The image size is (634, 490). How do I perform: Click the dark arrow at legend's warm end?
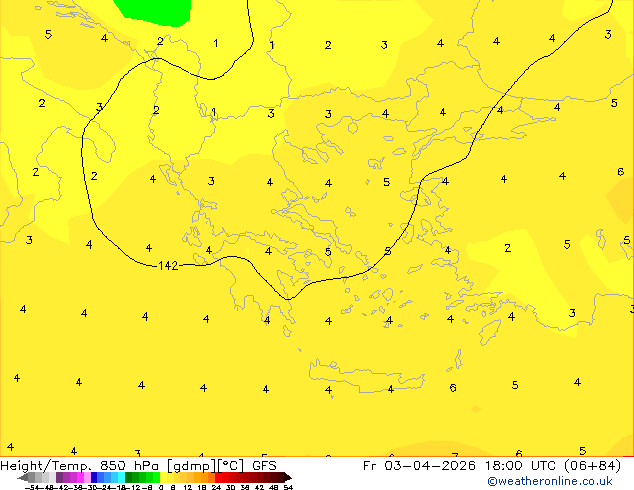click(x=288, y=477)
